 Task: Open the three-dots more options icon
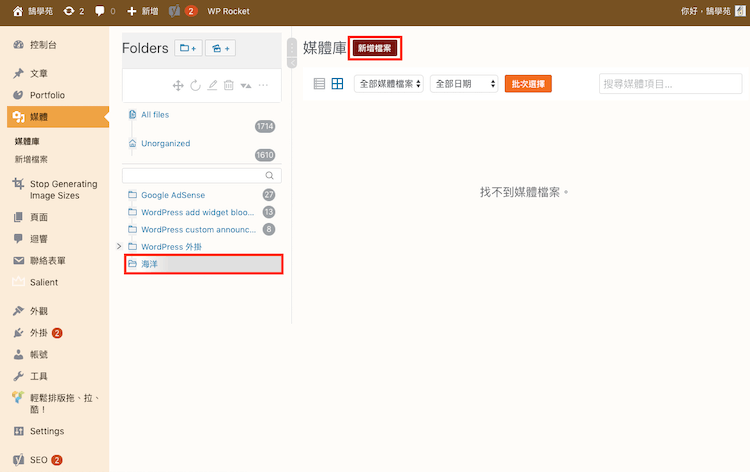click(263, 86)
